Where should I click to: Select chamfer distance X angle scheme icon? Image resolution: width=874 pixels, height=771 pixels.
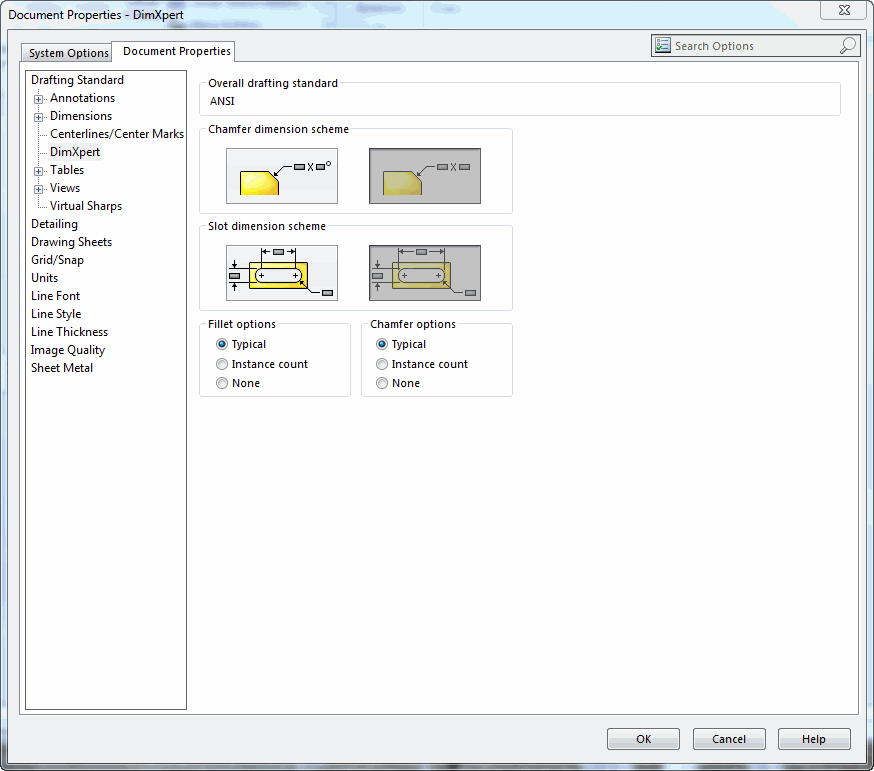(281, 176)
